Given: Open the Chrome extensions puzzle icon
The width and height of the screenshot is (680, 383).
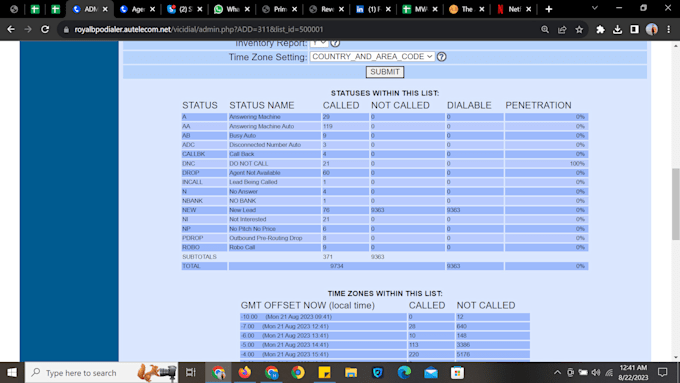Looking at the screenshot, I should 600,29.
